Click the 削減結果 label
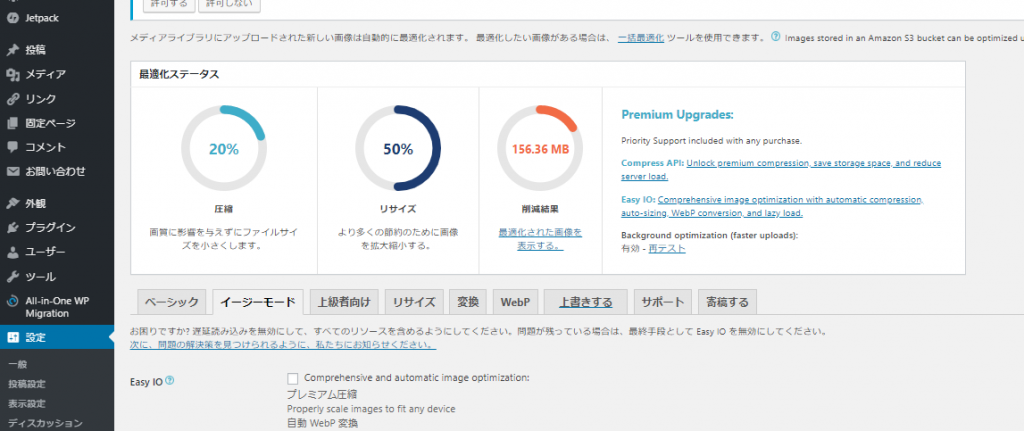1024x431 pixels. click(540, 210)
